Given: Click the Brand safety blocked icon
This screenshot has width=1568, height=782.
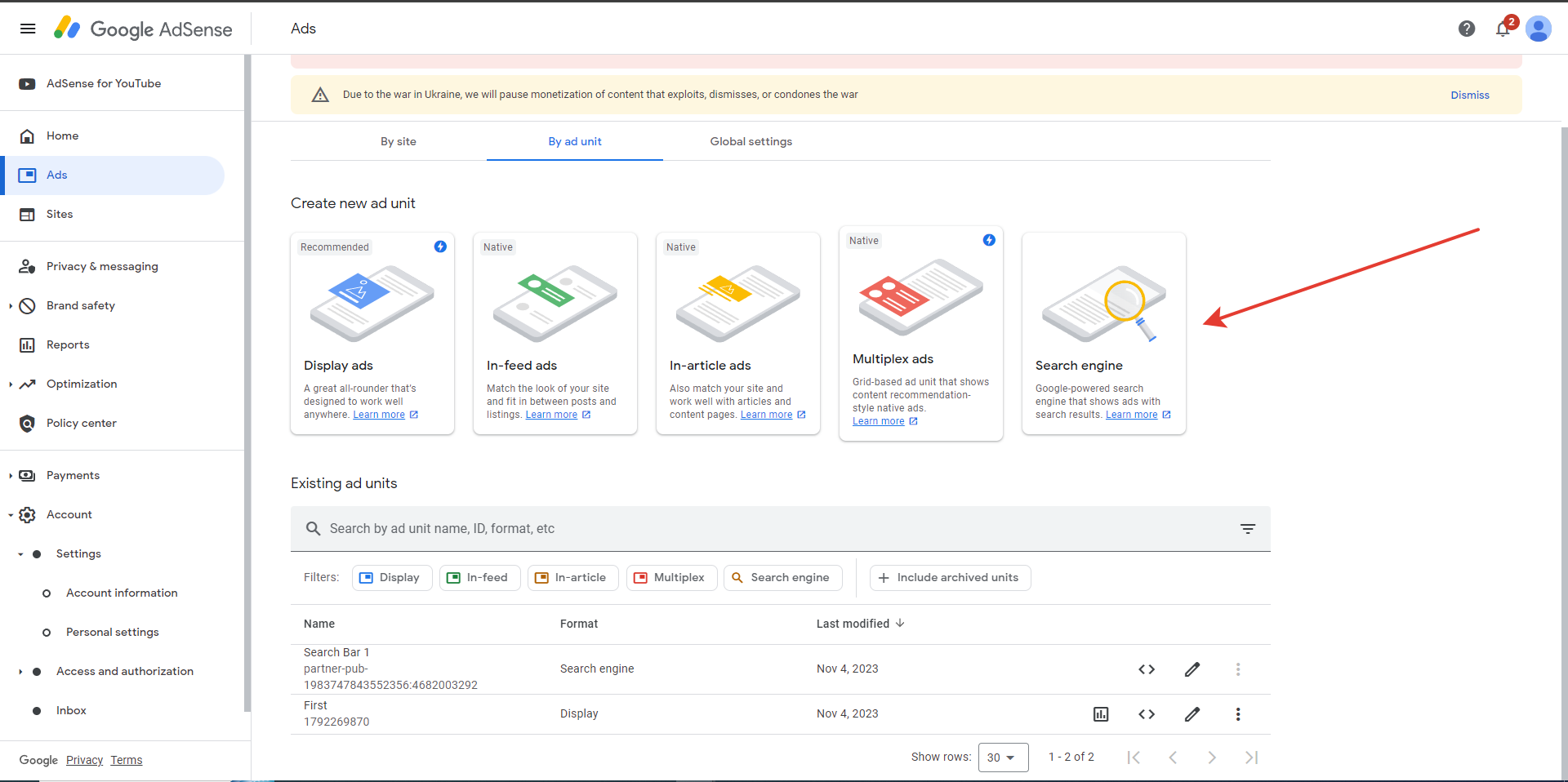Looking at the screenshot, I should coord(27,305).
